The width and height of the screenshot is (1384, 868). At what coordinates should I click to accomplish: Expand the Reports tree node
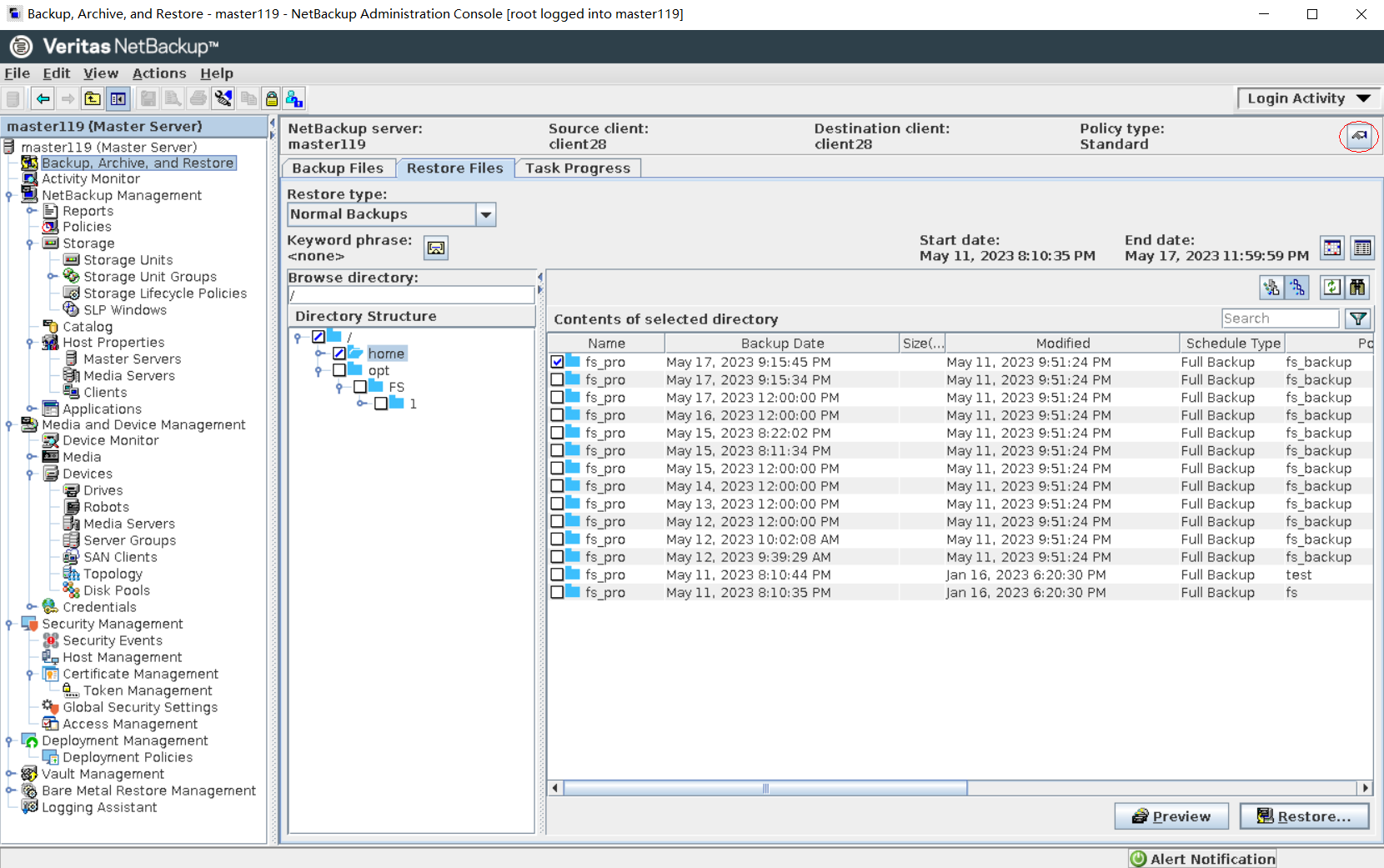point(31,211)
